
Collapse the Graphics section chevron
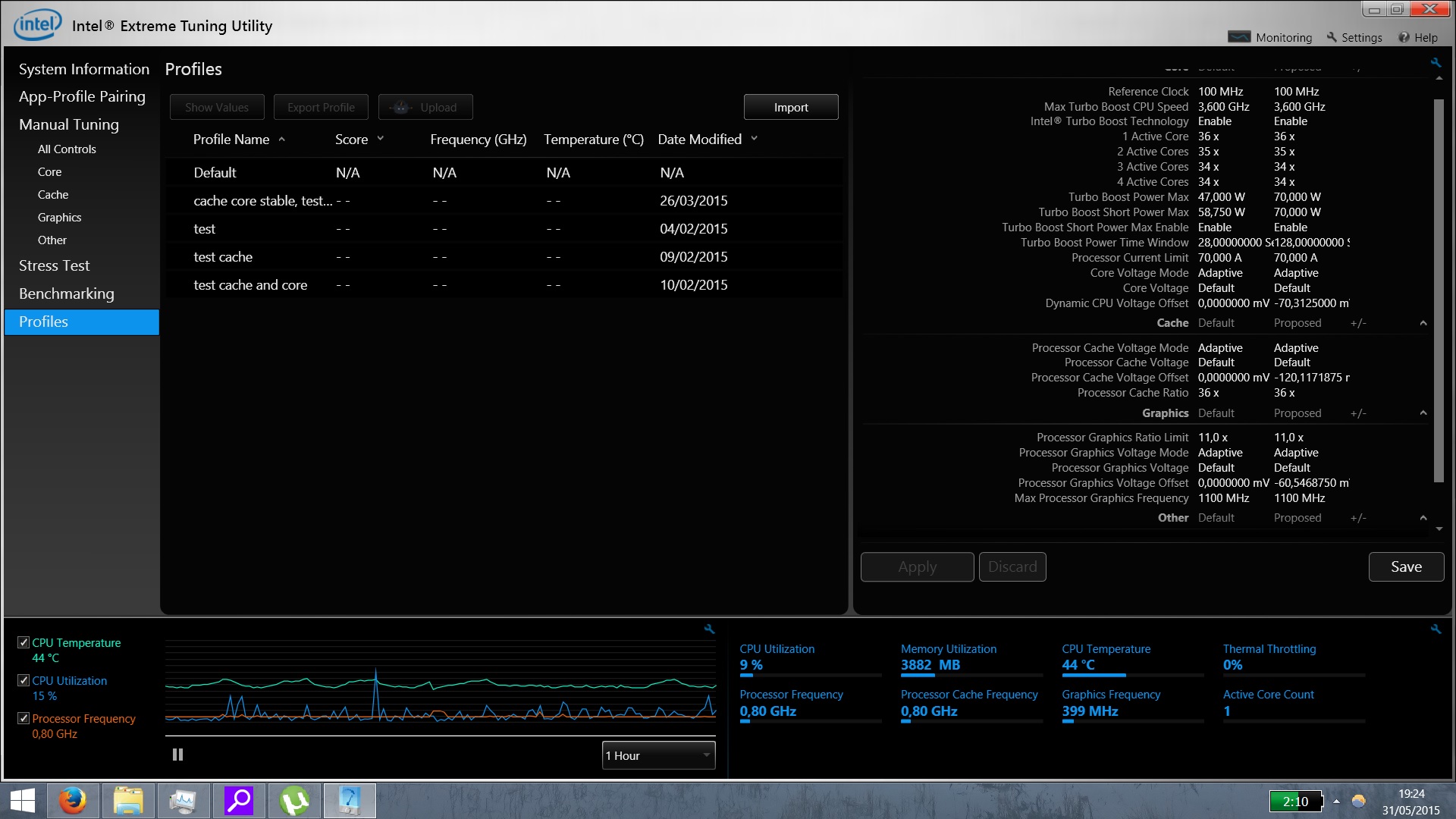[1423, 413]
